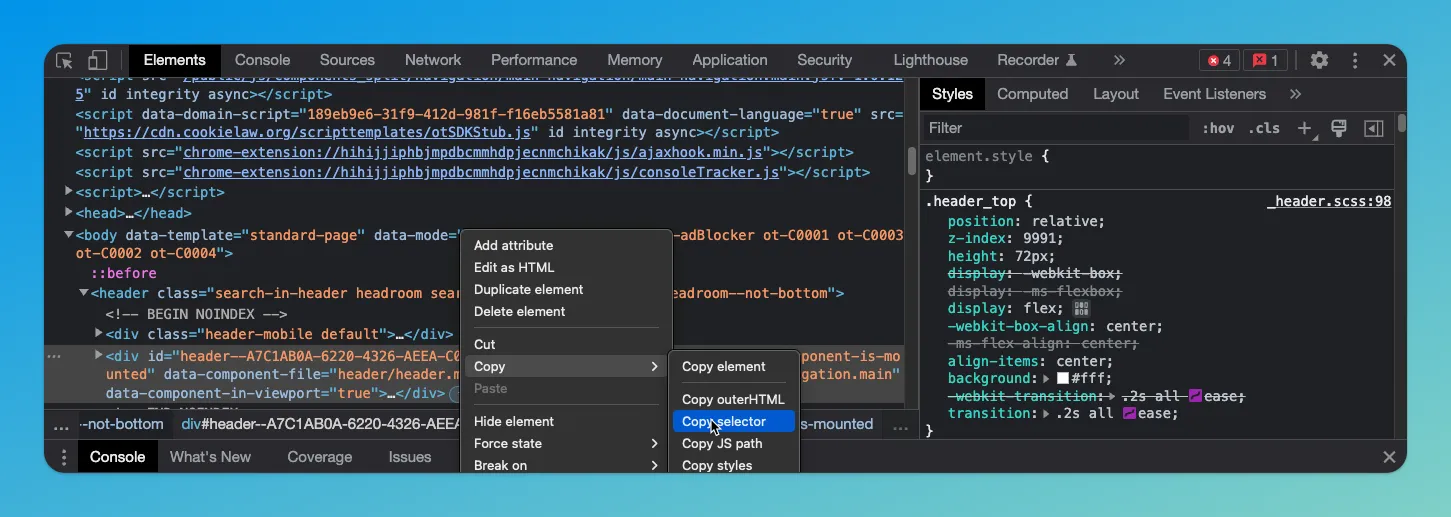Open the flexbox editor icon beside display: flex

pyautogui.click(x=1081, y=308)
